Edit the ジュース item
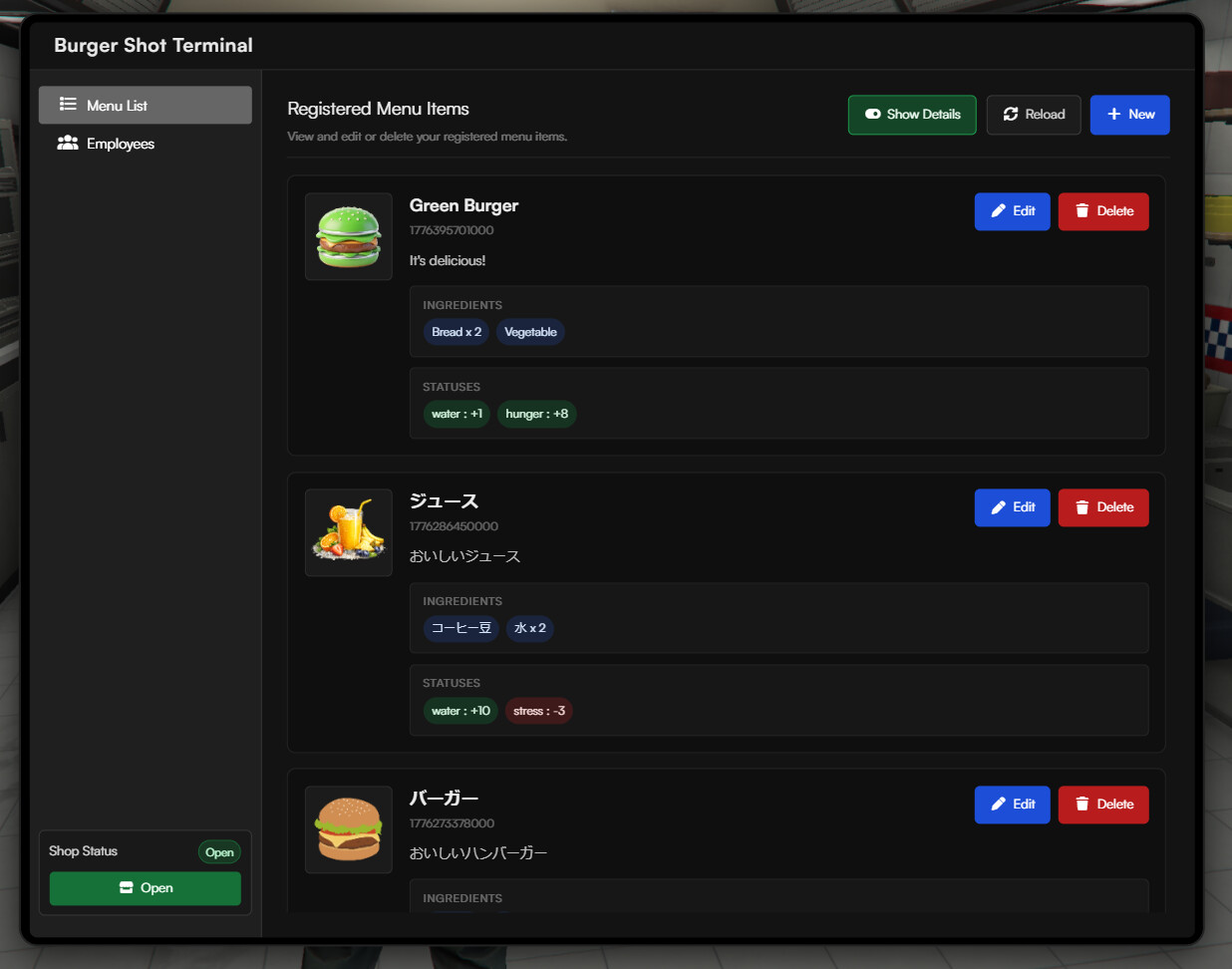 [1012, 507]
